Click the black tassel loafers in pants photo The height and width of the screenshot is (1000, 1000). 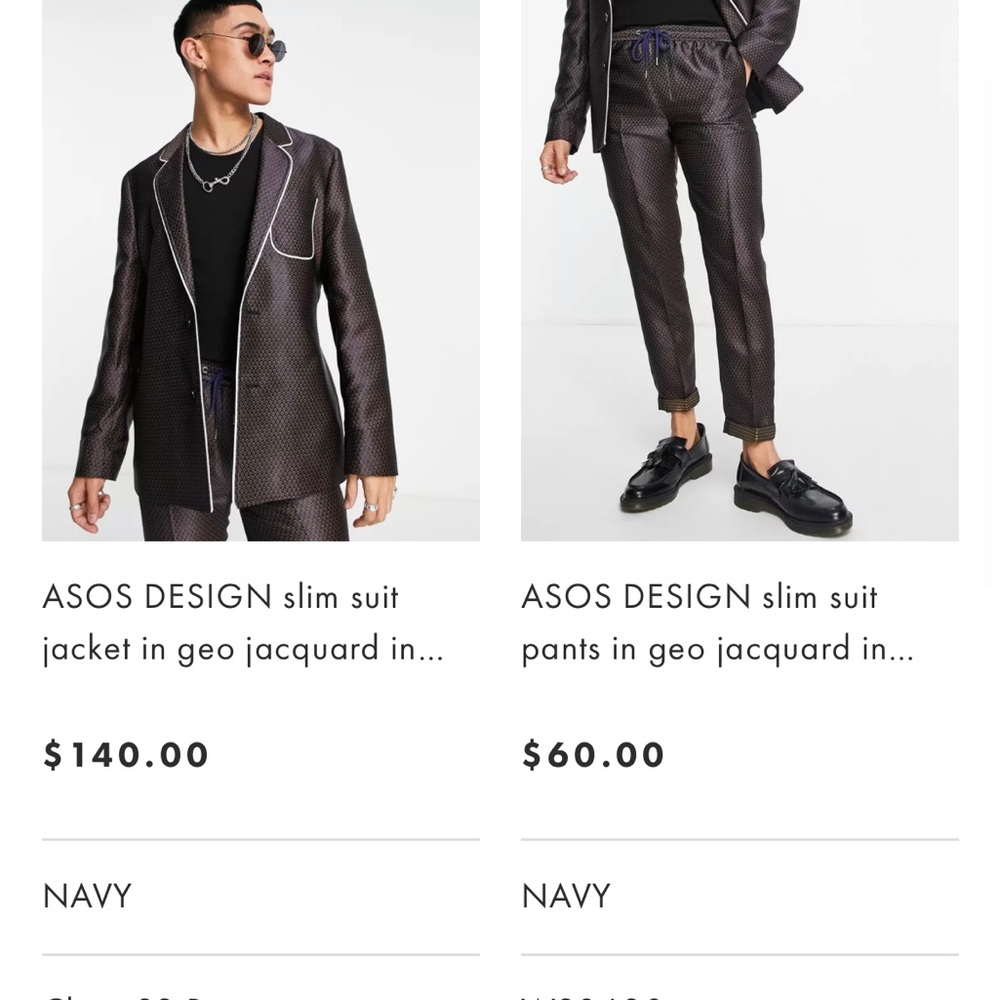click(730, 480)
